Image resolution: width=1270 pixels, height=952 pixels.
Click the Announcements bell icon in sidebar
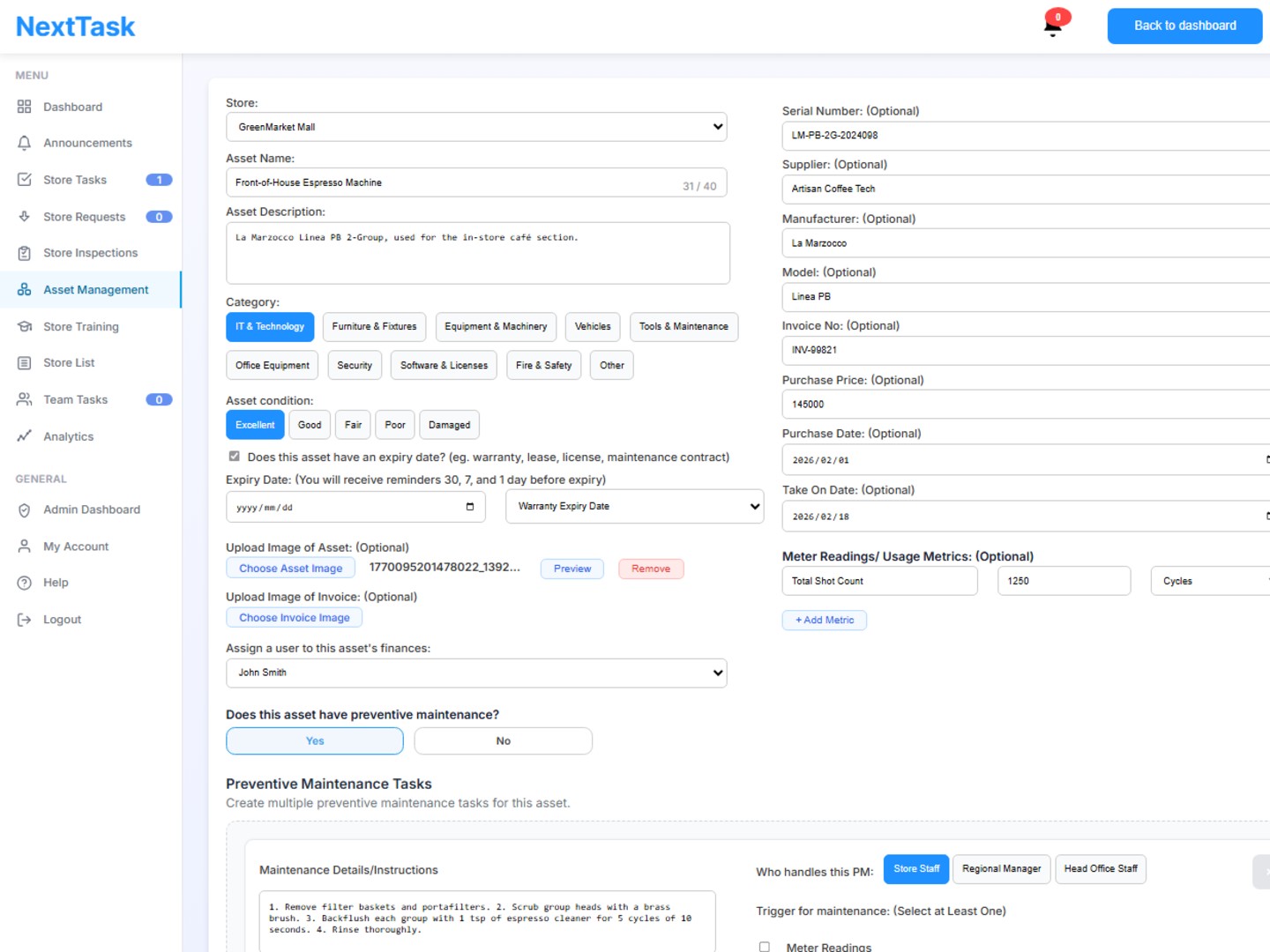click(24, 143)
